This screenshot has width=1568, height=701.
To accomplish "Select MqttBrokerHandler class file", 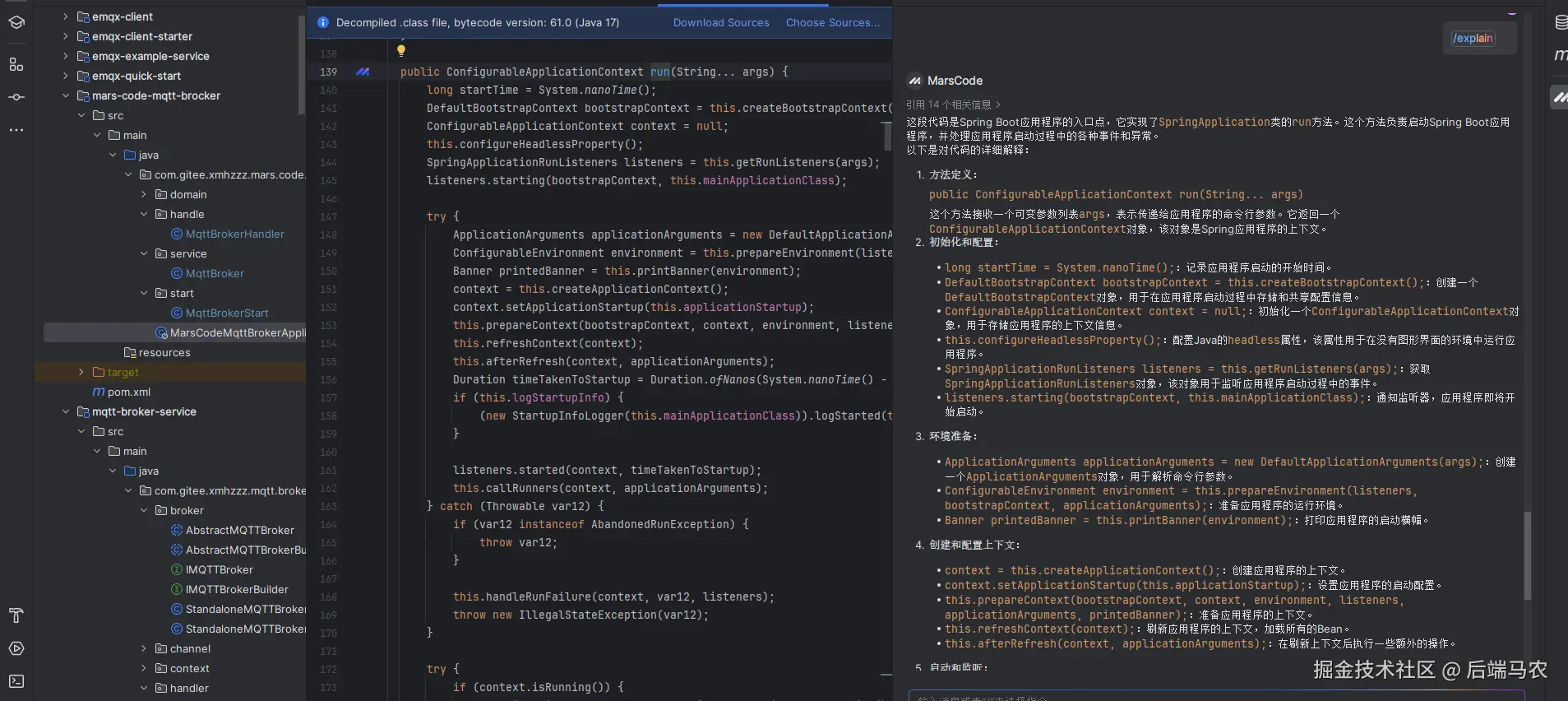I will pos(227,234).
